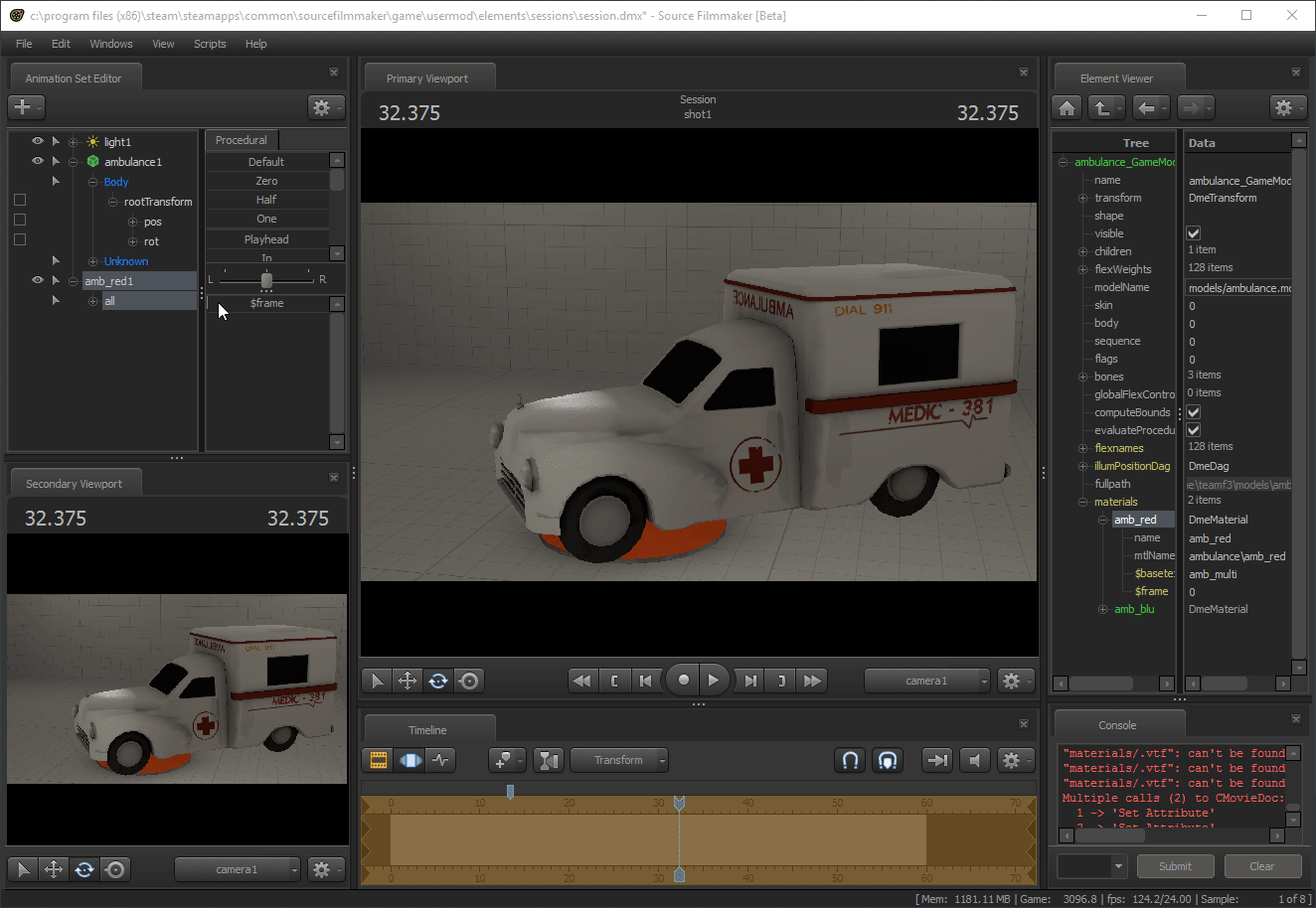Hide light1 using its eye icon

[38, 142]
